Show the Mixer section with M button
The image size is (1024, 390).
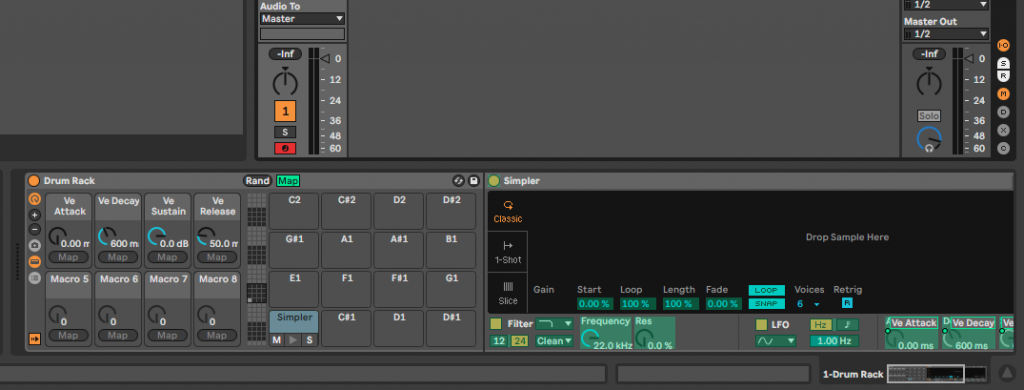click(x=1004, y=94)
